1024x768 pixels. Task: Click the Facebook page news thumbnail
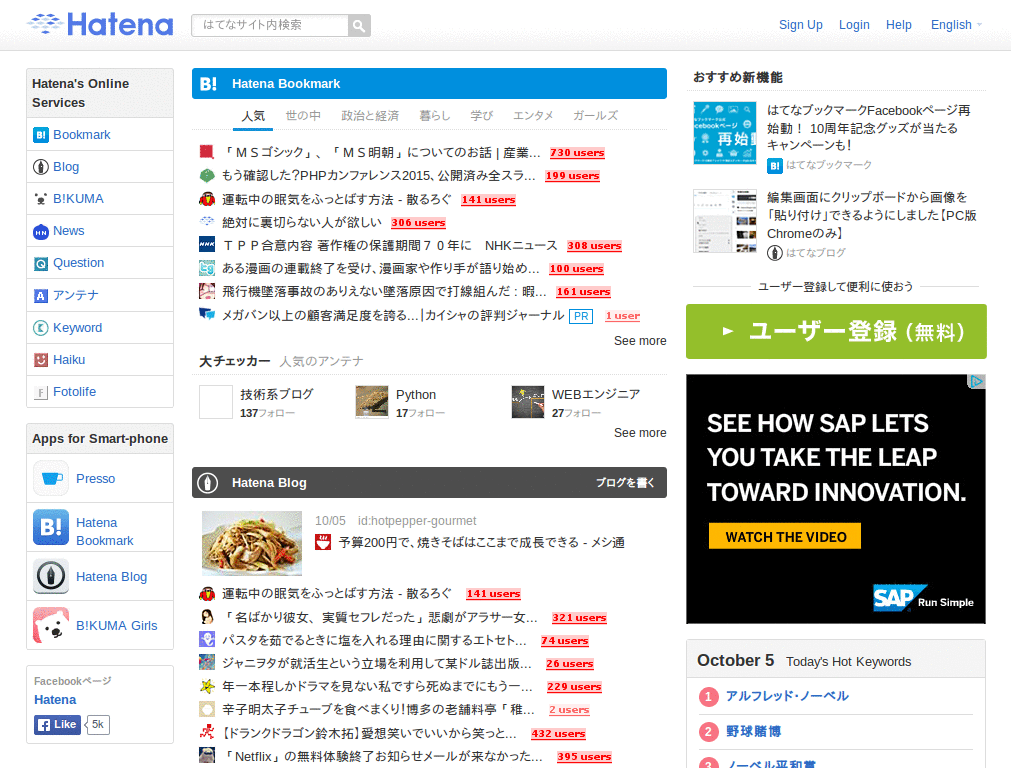[x=725, y=133]
